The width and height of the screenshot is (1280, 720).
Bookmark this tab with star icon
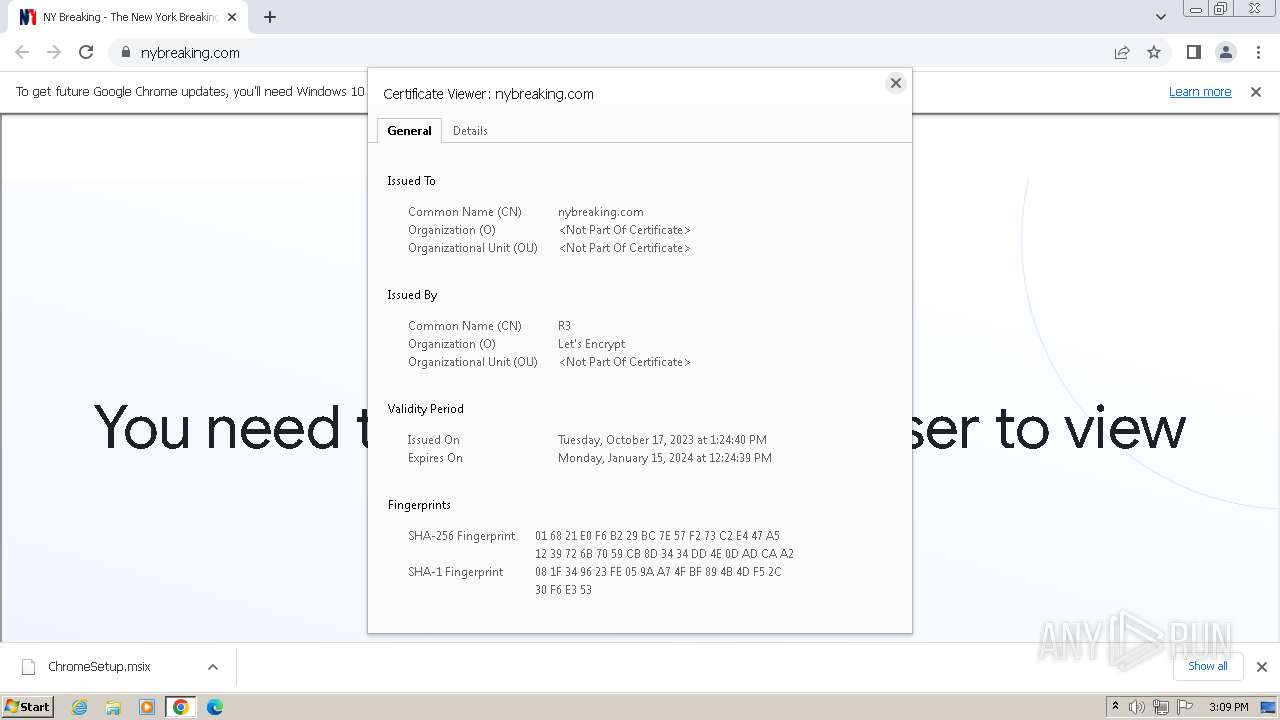[1154, 52]
